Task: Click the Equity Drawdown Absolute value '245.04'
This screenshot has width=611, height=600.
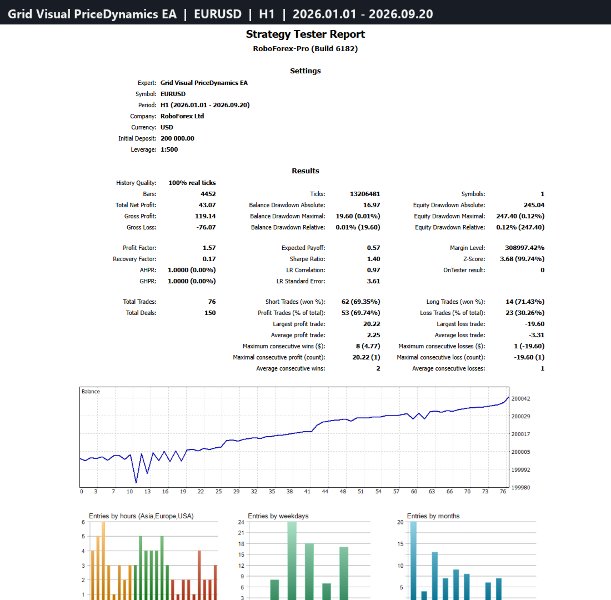Action: coord(534,205)
